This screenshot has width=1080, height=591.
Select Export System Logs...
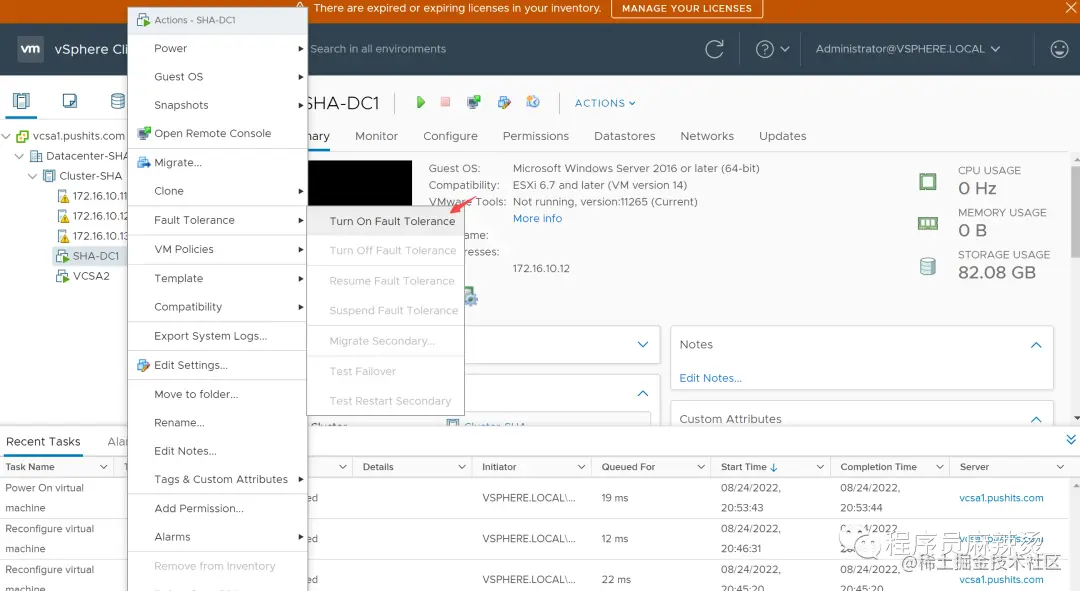pyautogui.click(x=218, y=336)
